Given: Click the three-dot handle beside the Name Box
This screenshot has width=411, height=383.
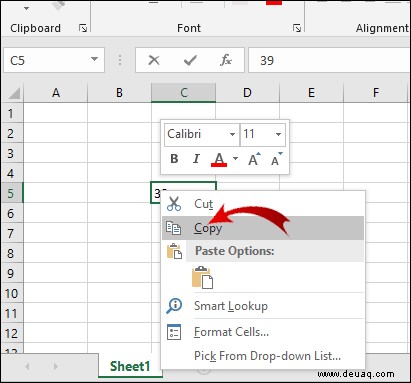Looking at the screenshot, I should pos(120,60).
